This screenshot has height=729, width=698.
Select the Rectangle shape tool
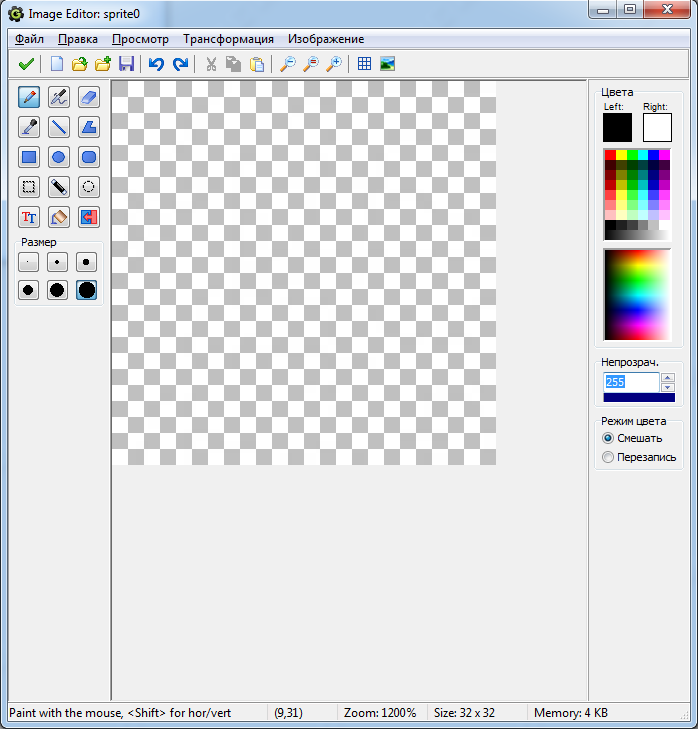click(x=29, y=157)
